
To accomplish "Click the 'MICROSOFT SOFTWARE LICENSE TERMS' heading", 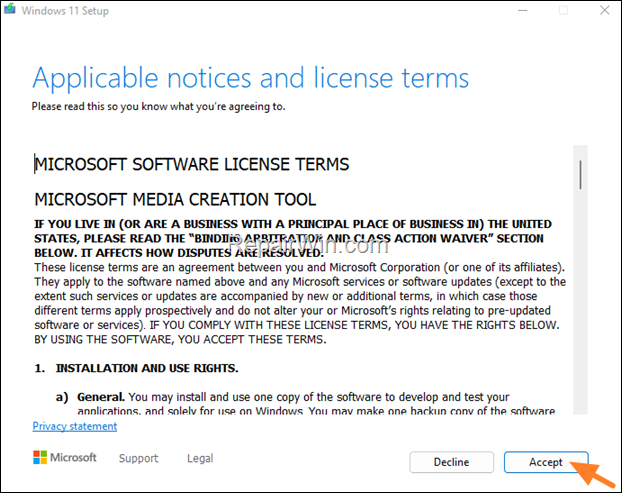I will (x=192, y=164).
